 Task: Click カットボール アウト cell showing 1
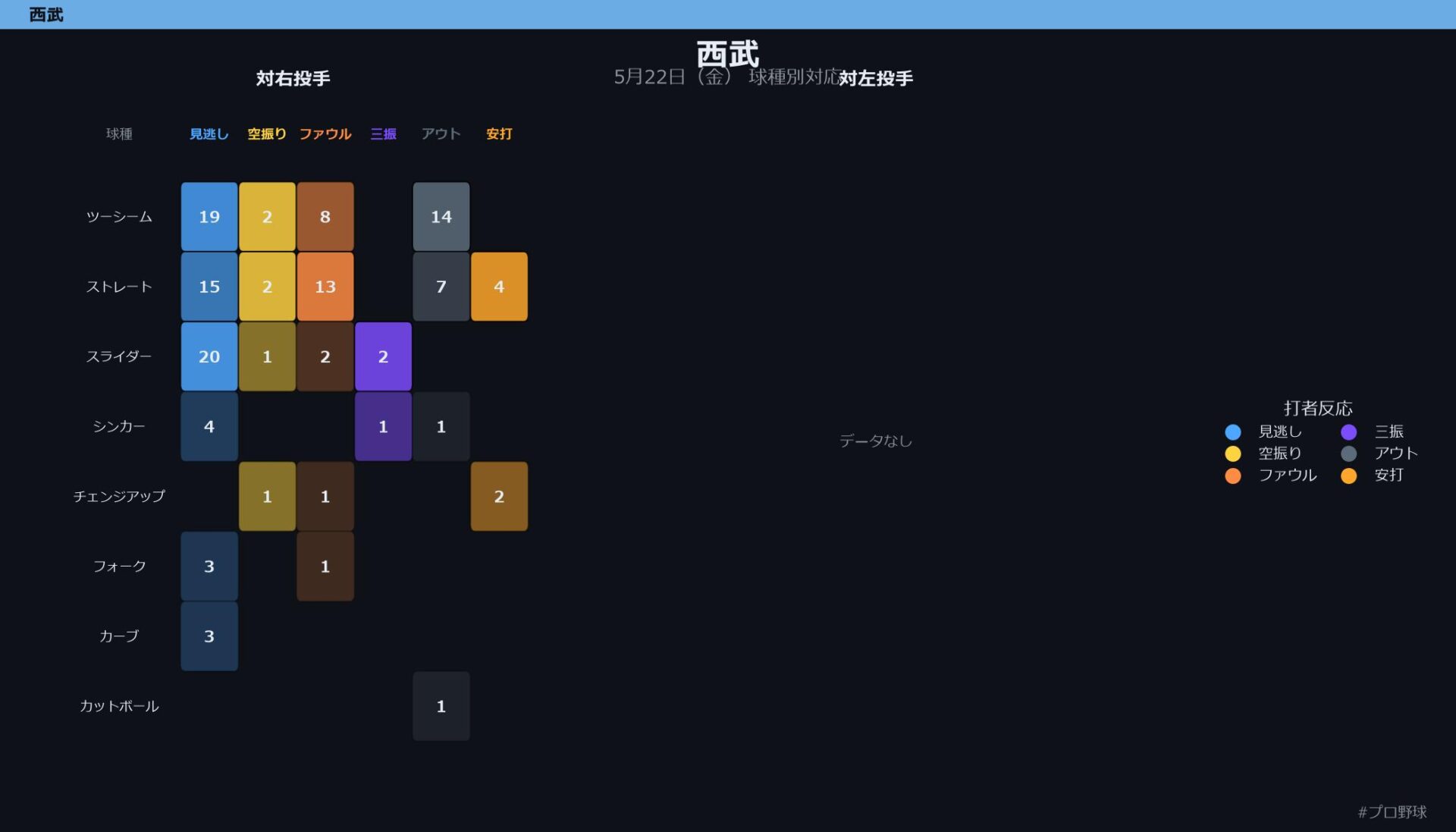[x=441, y=706]
